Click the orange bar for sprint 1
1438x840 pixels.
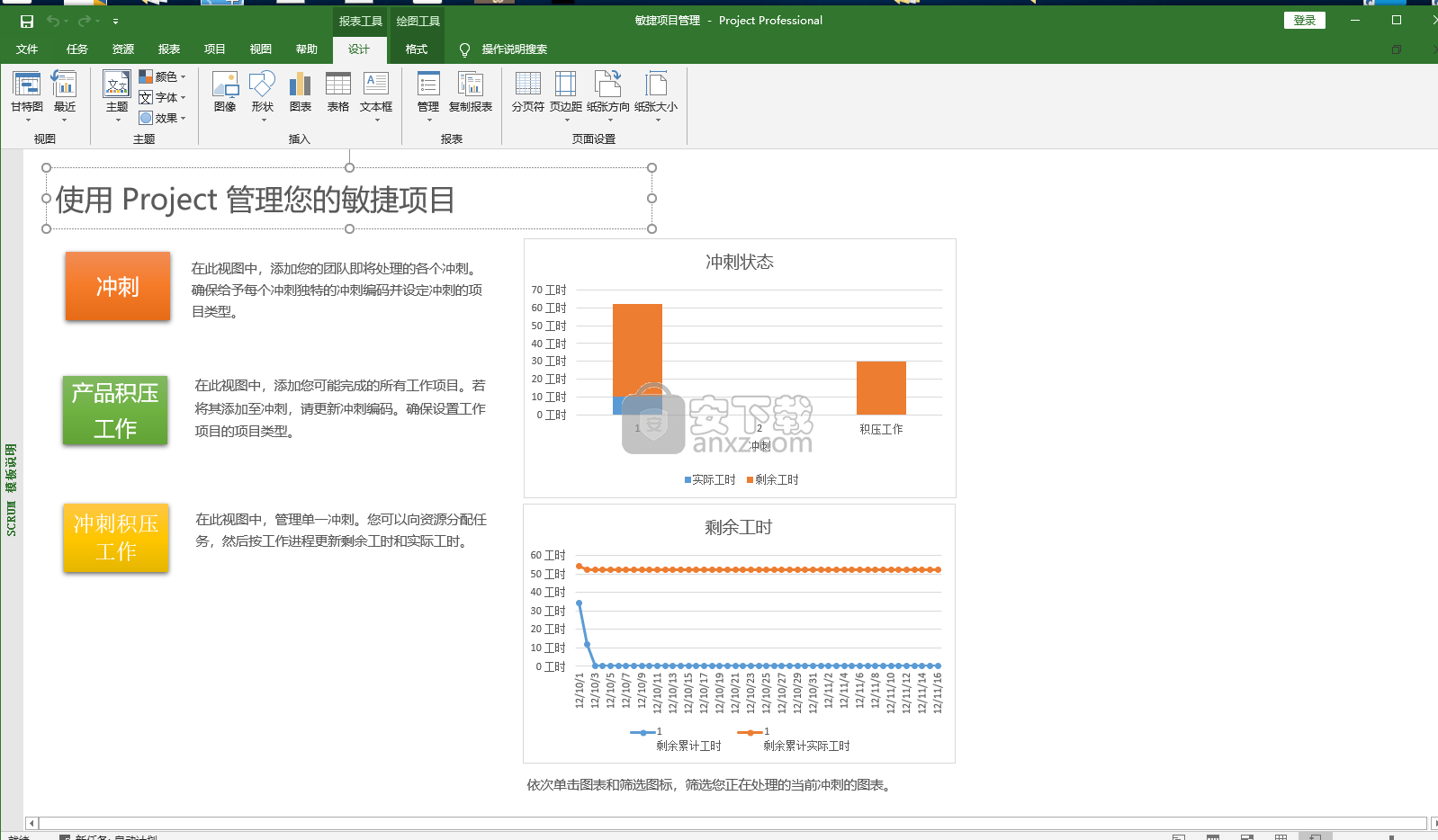637,350
